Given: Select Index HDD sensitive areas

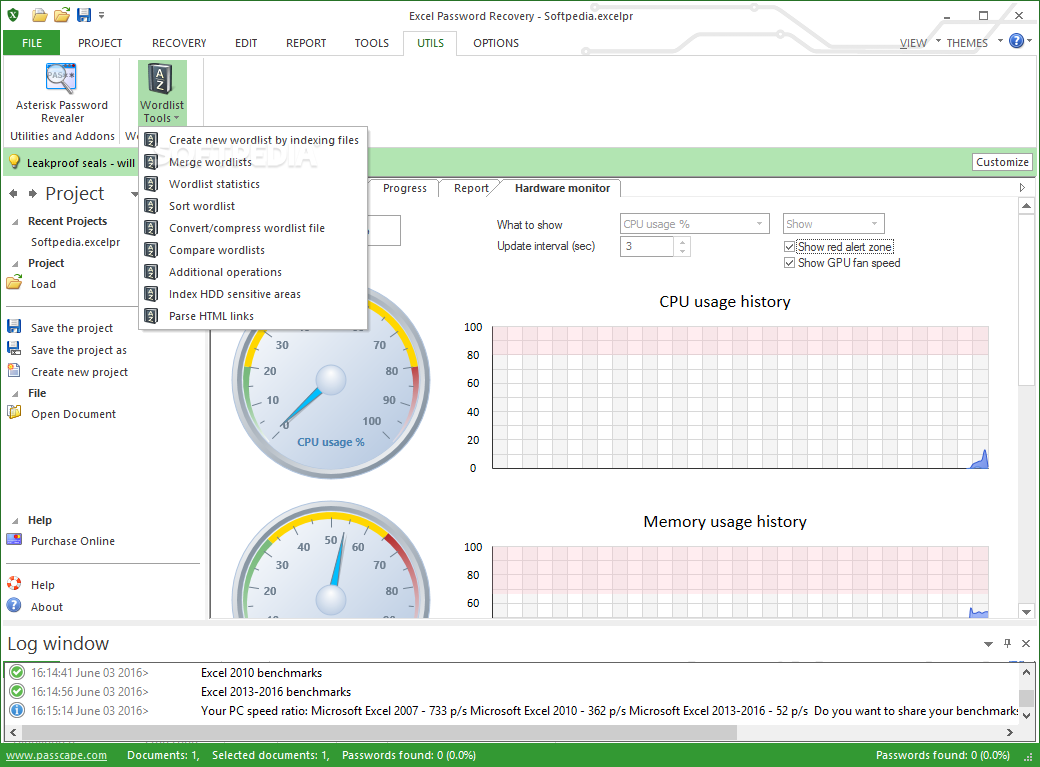Looking at the screenshot, I should coord(253,293).
